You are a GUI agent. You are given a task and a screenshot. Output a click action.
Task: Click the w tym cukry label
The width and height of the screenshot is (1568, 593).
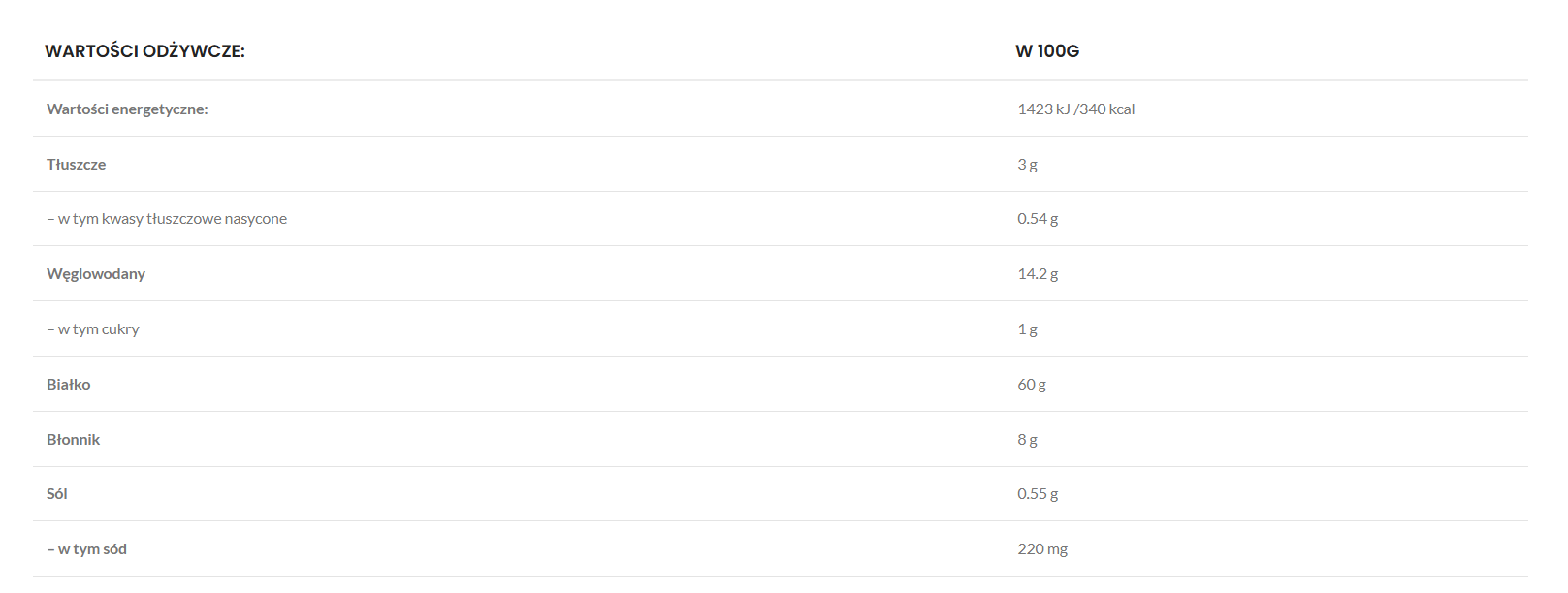[x=93, y=329]
